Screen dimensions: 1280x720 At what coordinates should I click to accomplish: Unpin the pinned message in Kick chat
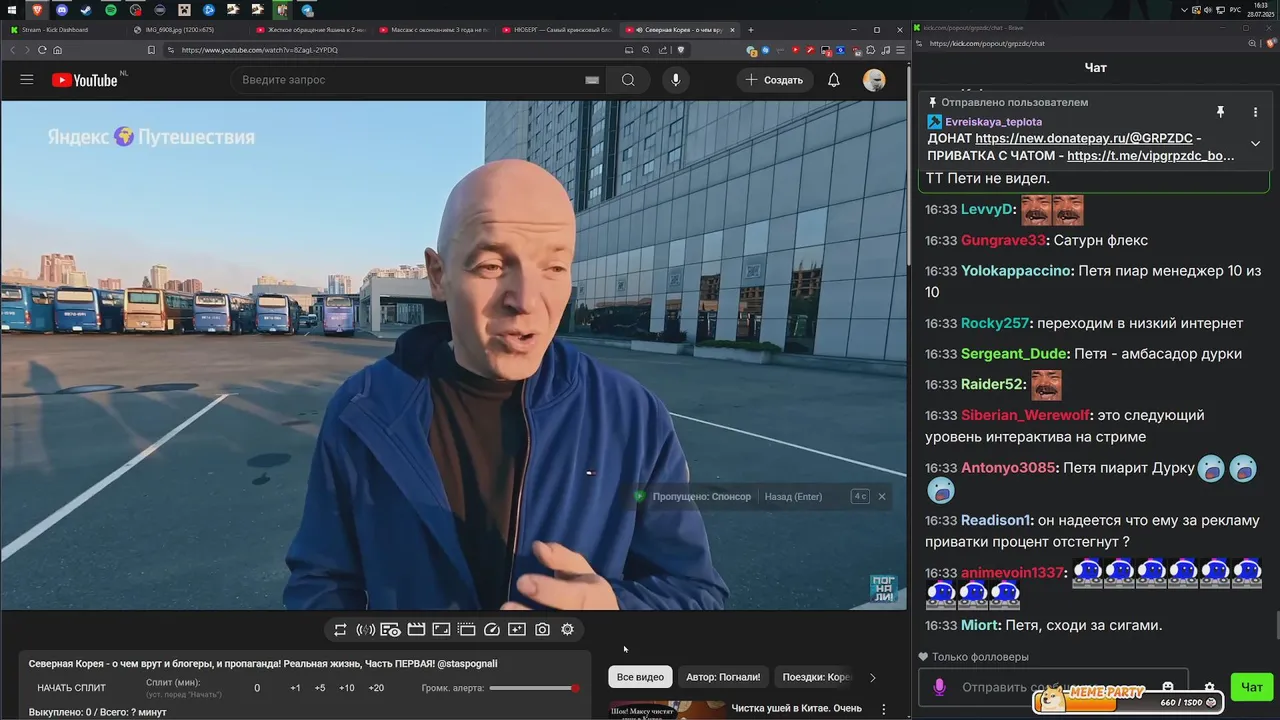[x=1220, y=112]
